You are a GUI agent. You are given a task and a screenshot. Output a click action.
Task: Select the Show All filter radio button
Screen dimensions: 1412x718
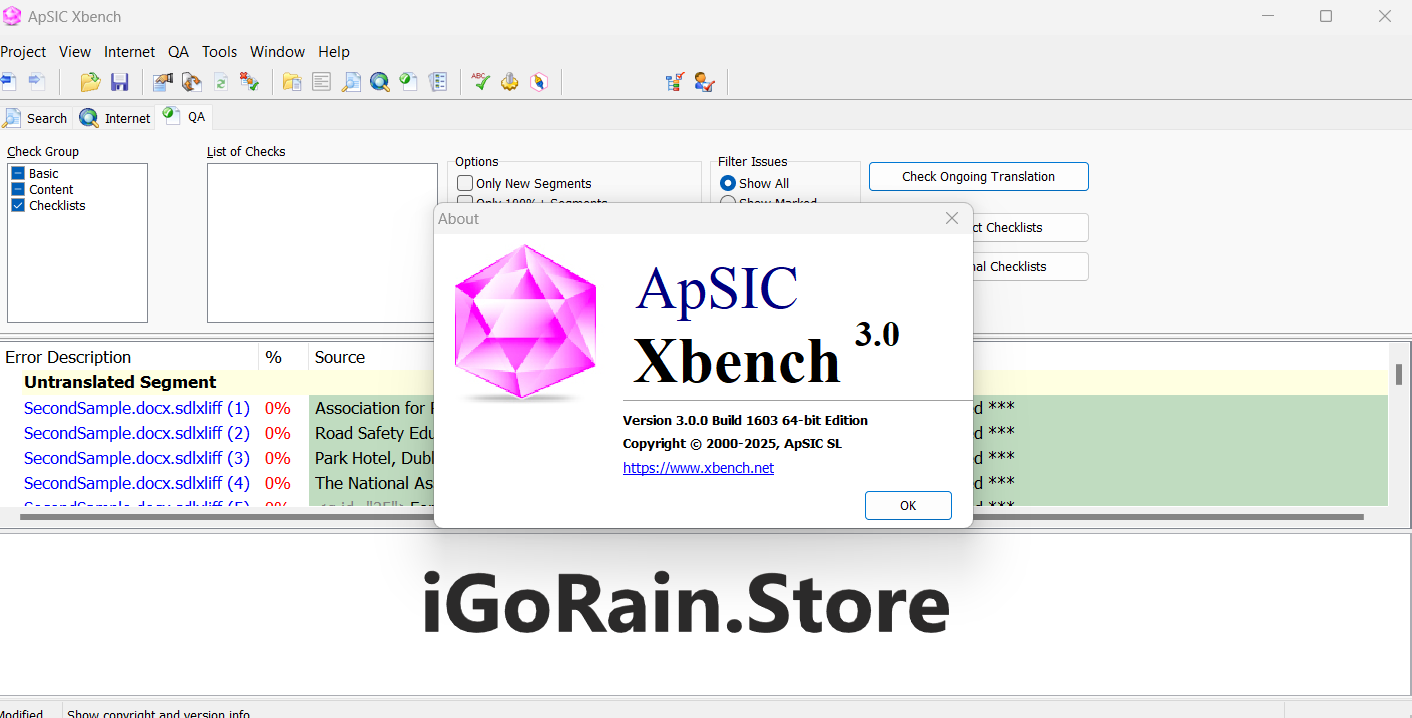click(x=728, y=183)
